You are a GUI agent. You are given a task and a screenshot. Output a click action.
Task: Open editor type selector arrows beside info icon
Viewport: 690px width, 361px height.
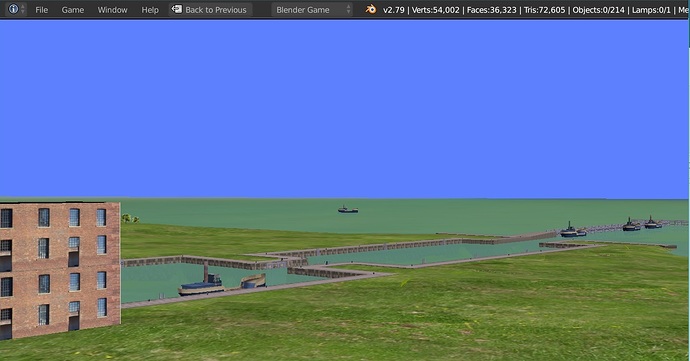pyautogui.click(x=22, y=9)
